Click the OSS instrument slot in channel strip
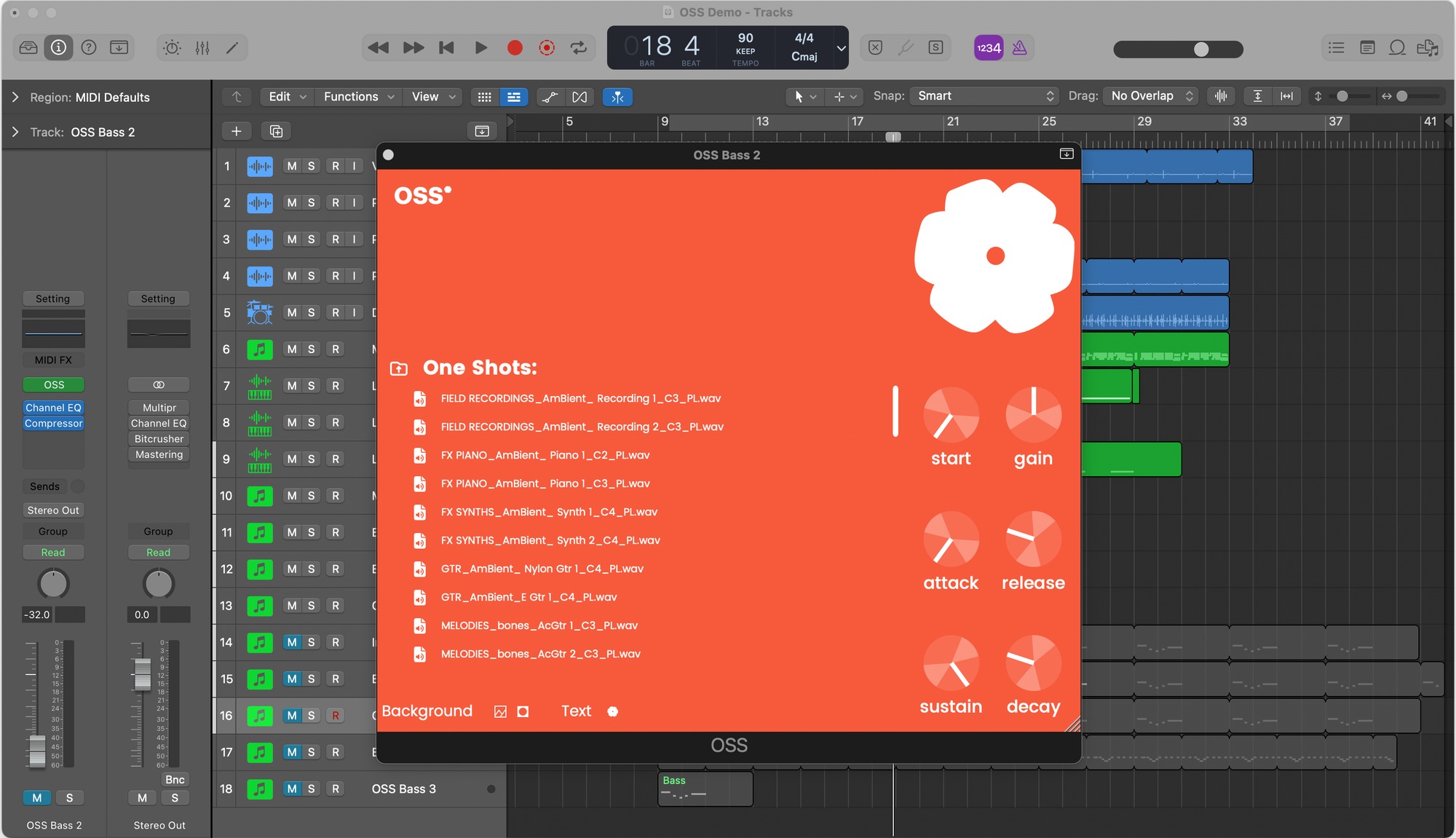1456x838 pixels. click(x=54, y=384)
